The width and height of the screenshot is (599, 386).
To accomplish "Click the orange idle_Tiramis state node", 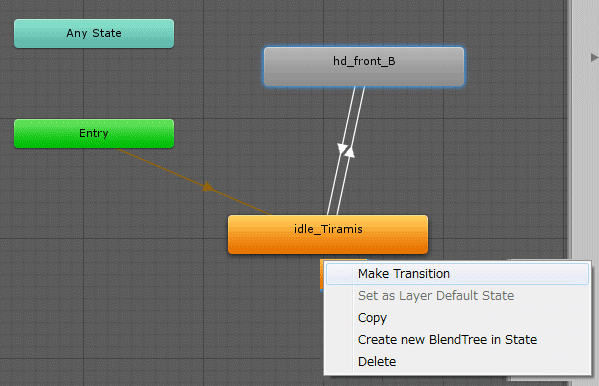I will click(328, 234).
